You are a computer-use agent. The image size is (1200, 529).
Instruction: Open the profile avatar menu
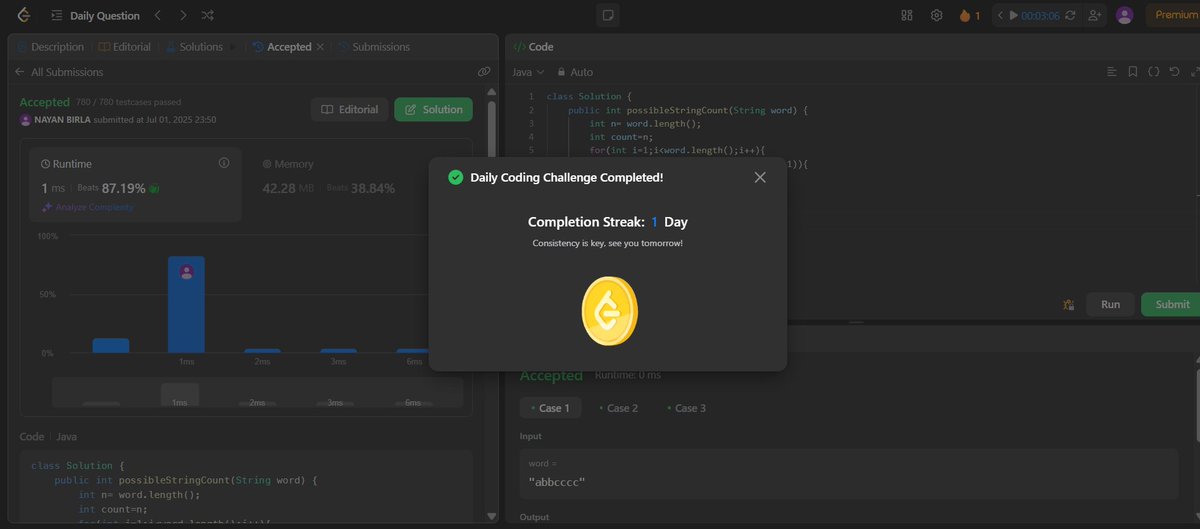[1125, 15]
